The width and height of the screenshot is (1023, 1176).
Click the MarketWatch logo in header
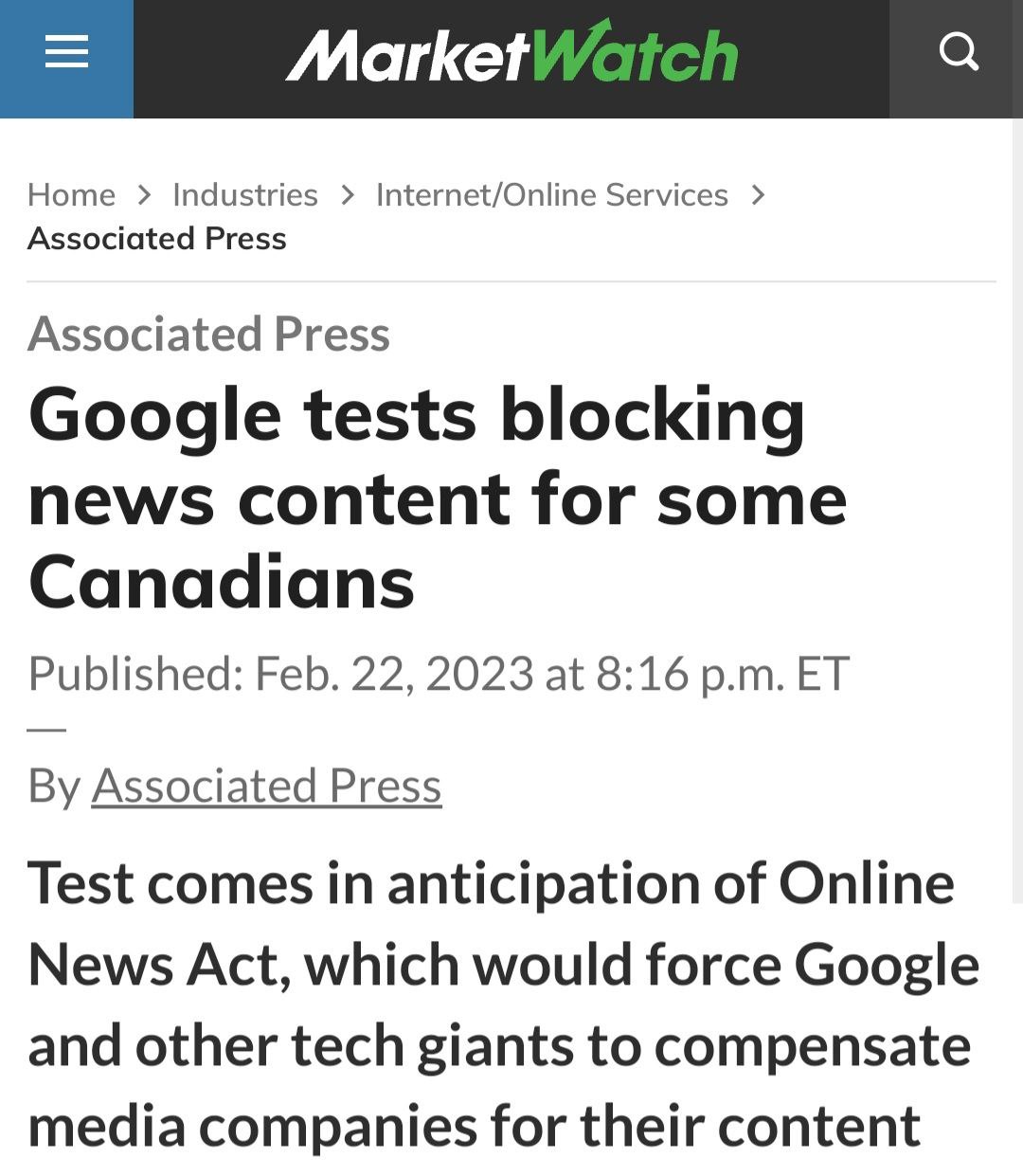[511, 52]
